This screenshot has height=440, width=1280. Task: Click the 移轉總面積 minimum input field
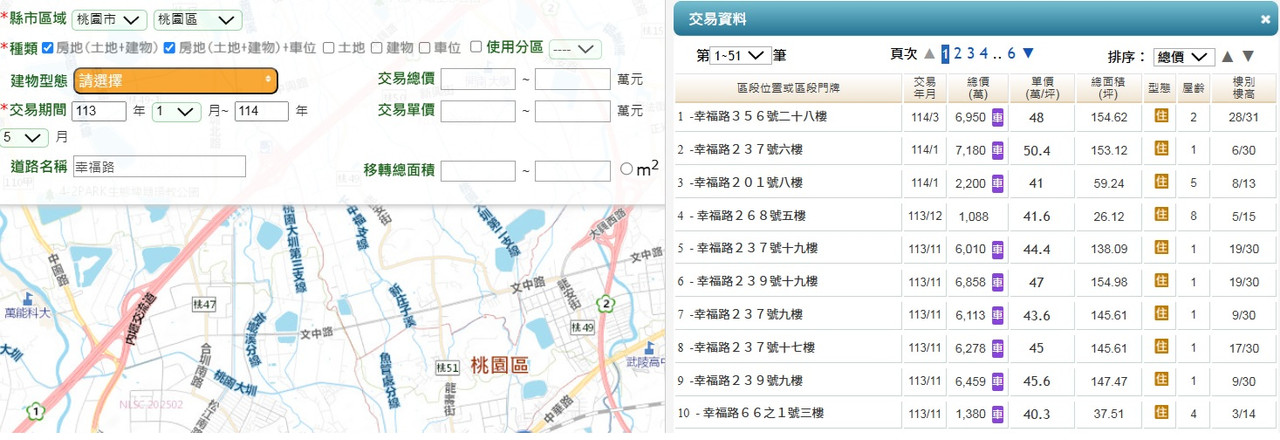[478, 171]
